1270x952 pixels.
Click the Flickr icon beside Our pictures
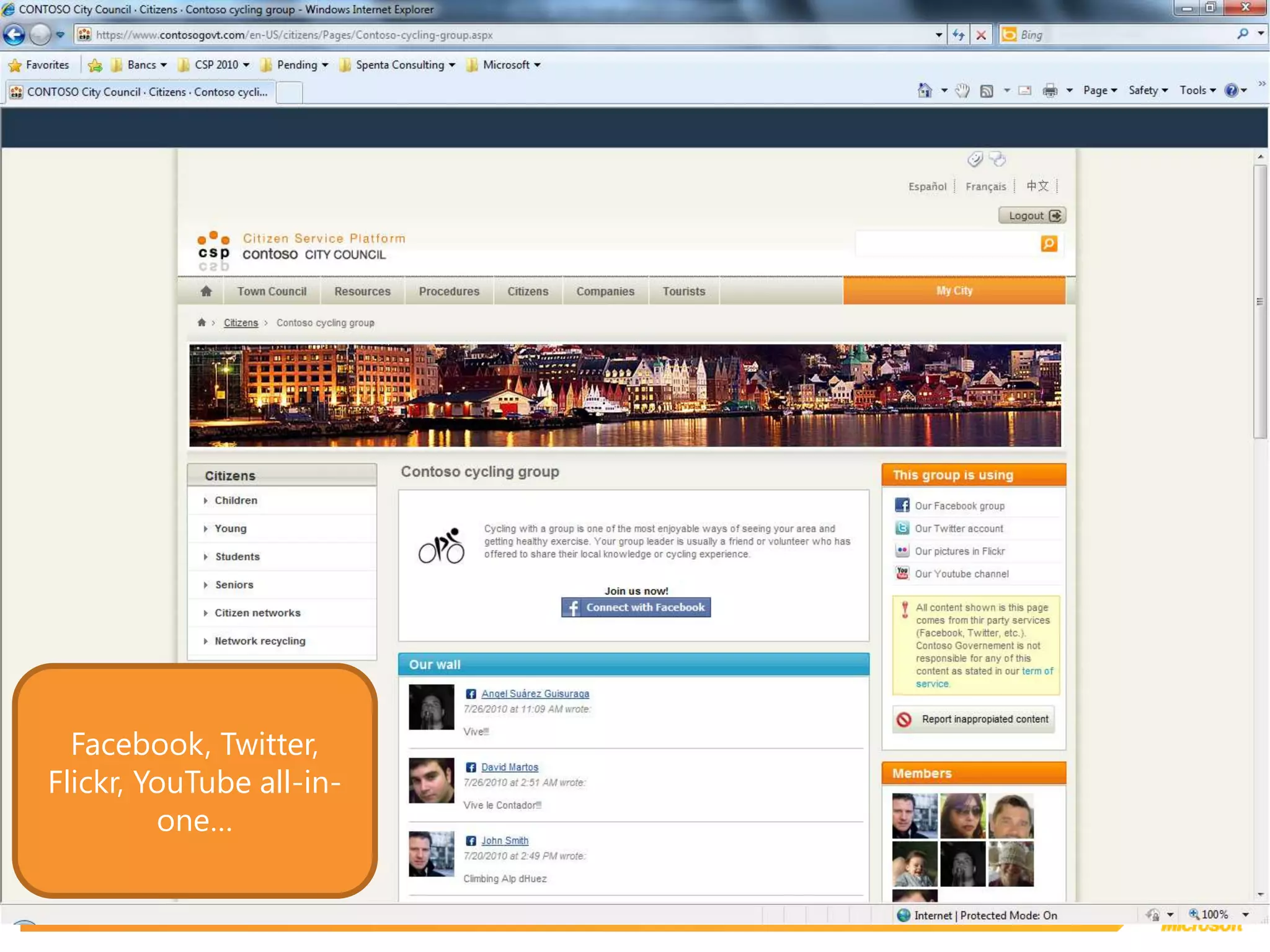pos(902,550)
